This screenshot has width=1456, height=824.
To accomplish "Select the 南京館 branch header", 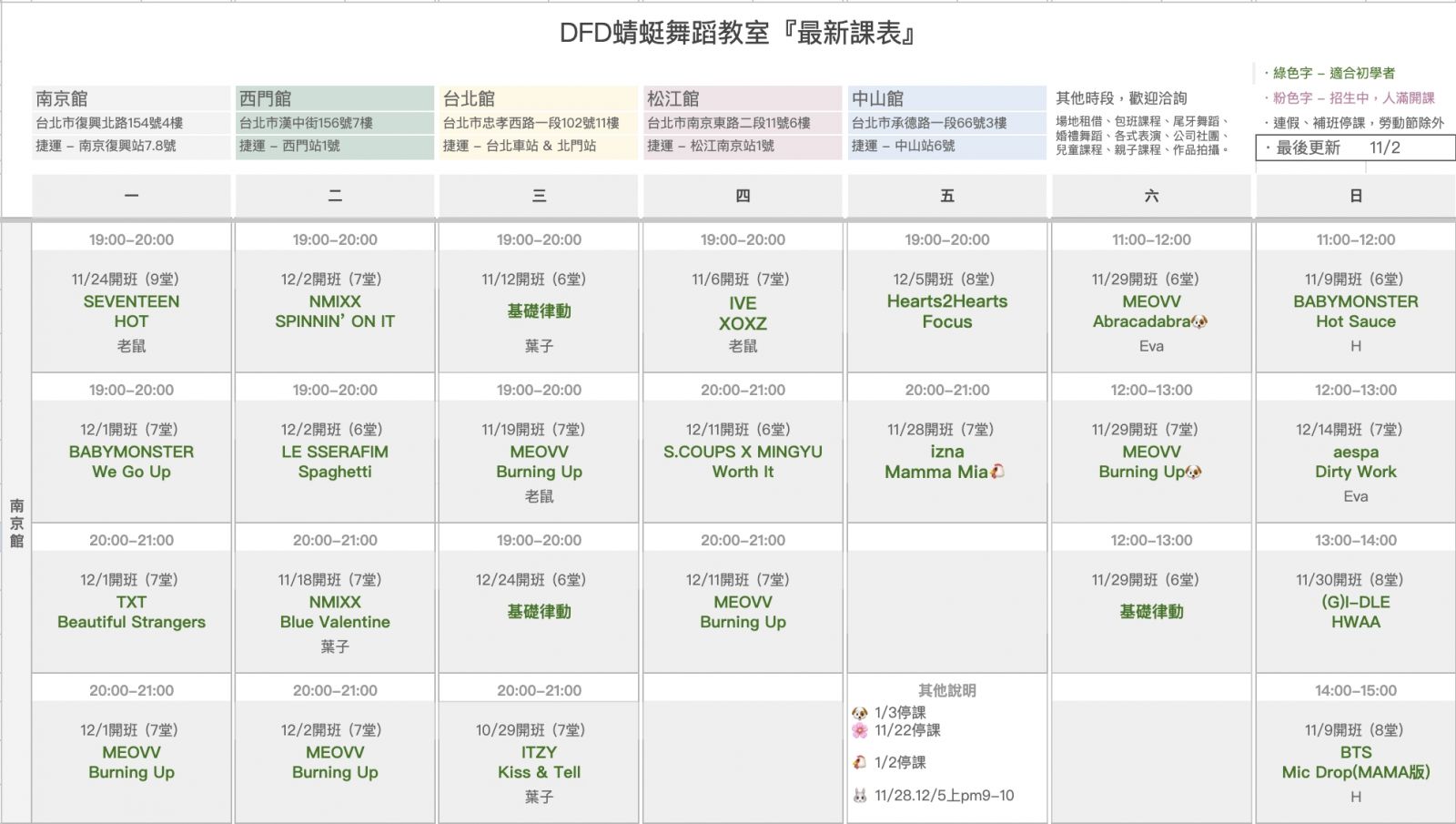I will [x=62, y=98].
